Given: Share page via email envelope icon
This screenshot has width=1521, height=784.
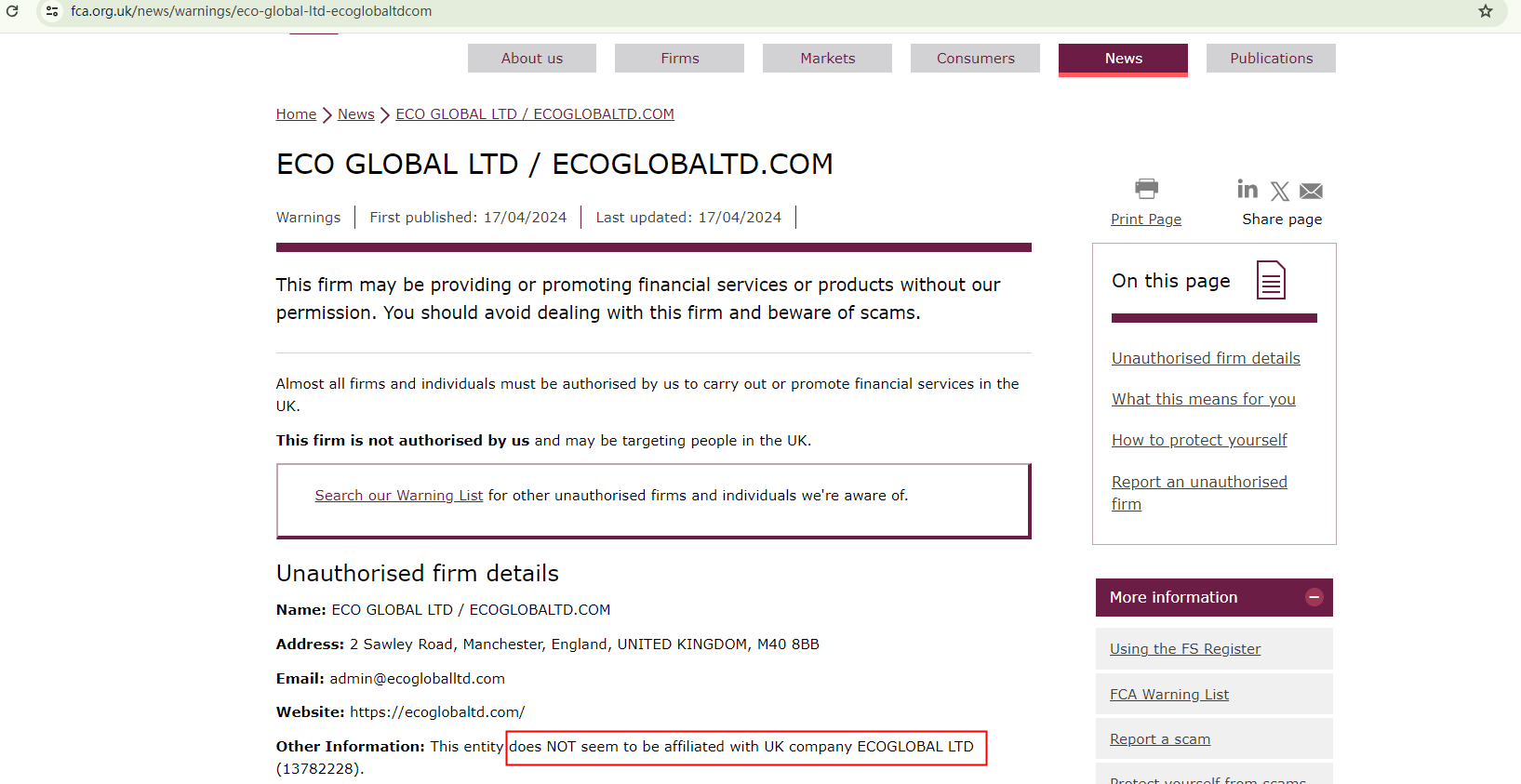Looking at the screenshot, I should pyautogui.click(x=1311, y=191).
